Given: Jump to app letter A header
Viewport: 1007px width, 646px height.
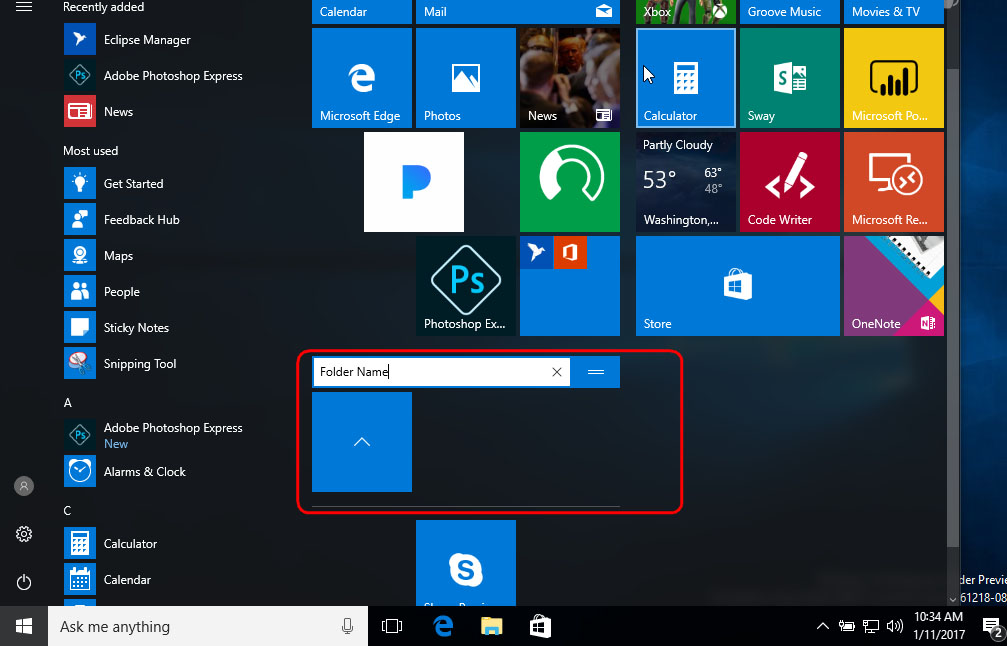Looking at the screenshot, I should [x=67, y=403].
